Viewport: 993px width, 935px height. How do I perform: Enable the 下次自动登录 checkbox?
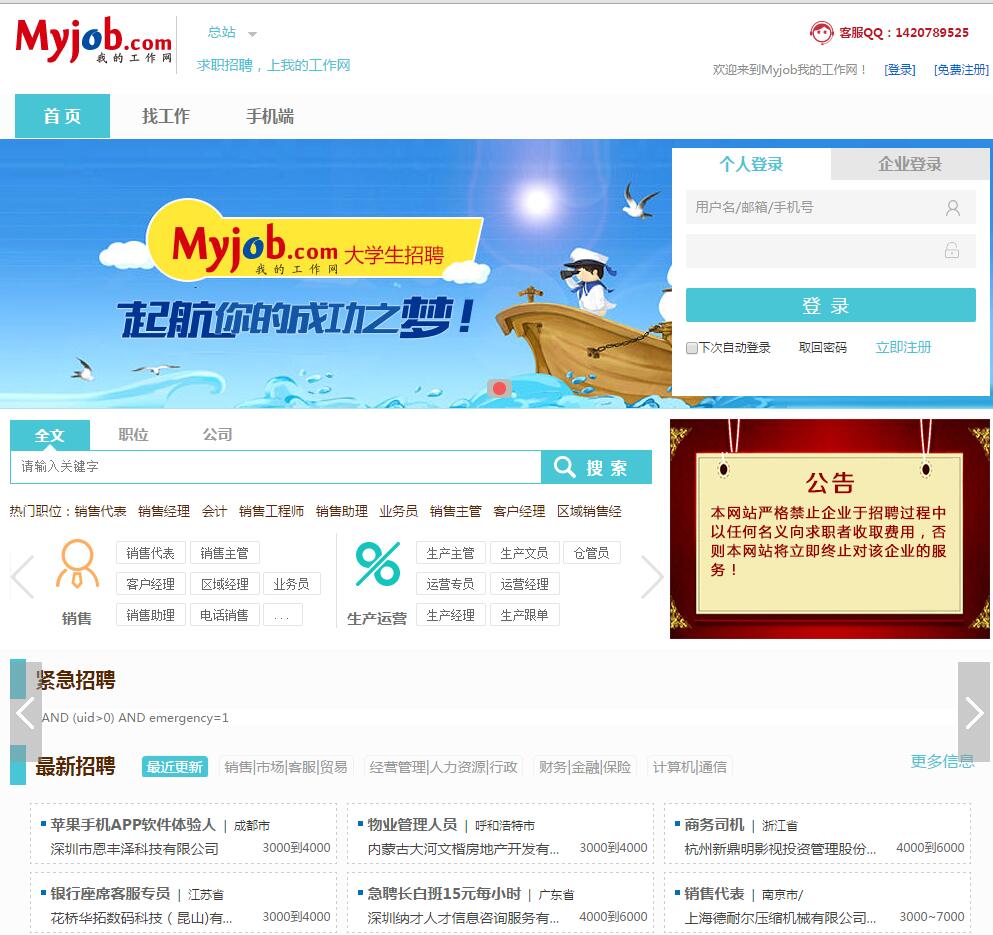(692, 348)
